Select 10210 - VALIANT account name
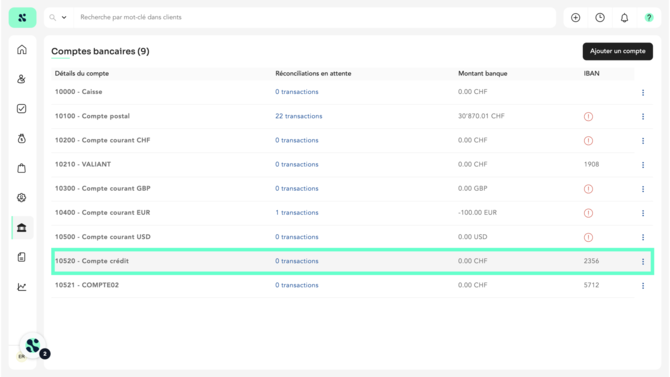The height and width of the screenshot is (377, 670). click(82, 165)
